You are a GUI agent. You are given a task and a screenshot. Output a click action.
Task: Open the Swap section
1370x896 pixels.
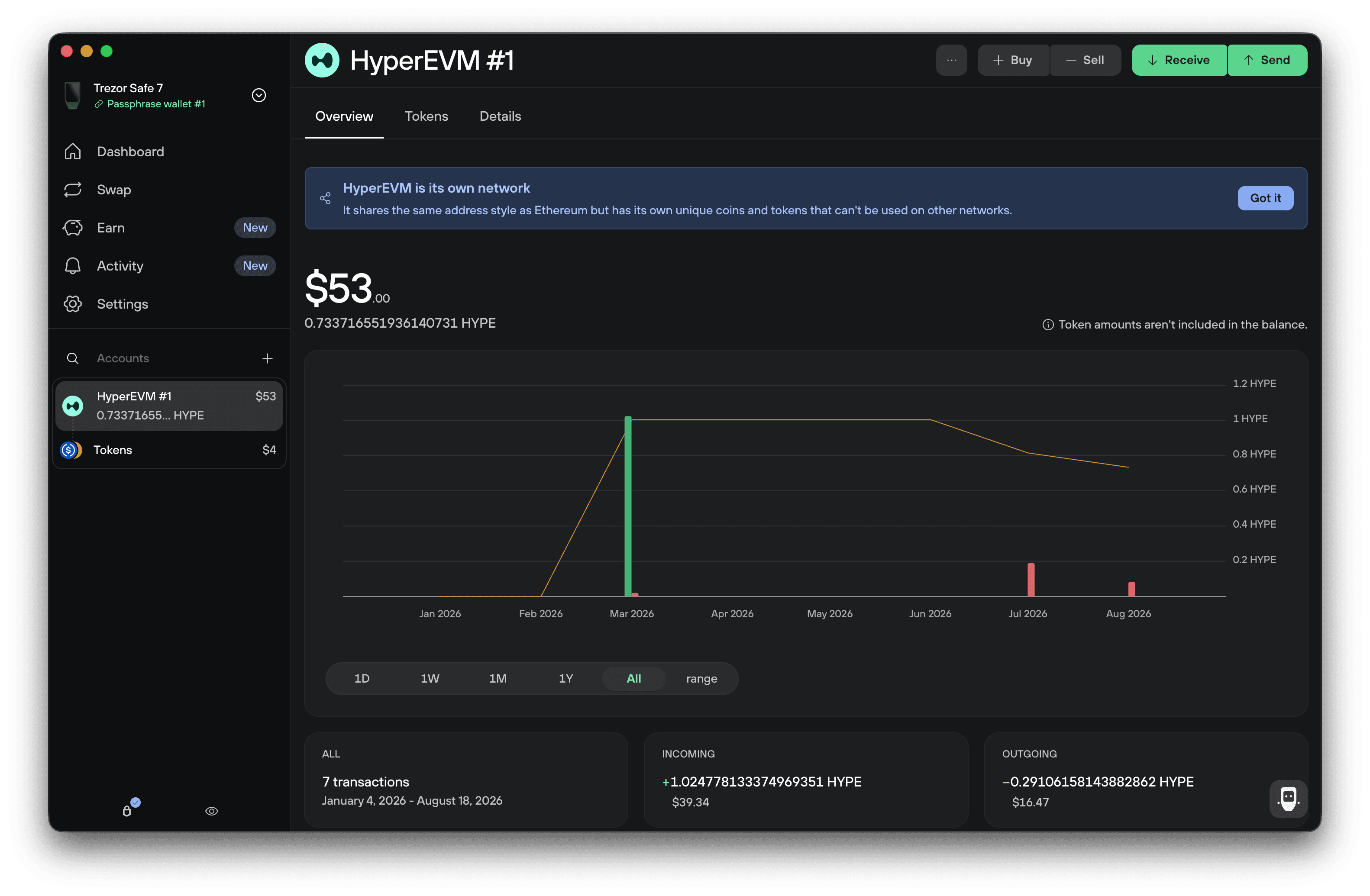169,189
